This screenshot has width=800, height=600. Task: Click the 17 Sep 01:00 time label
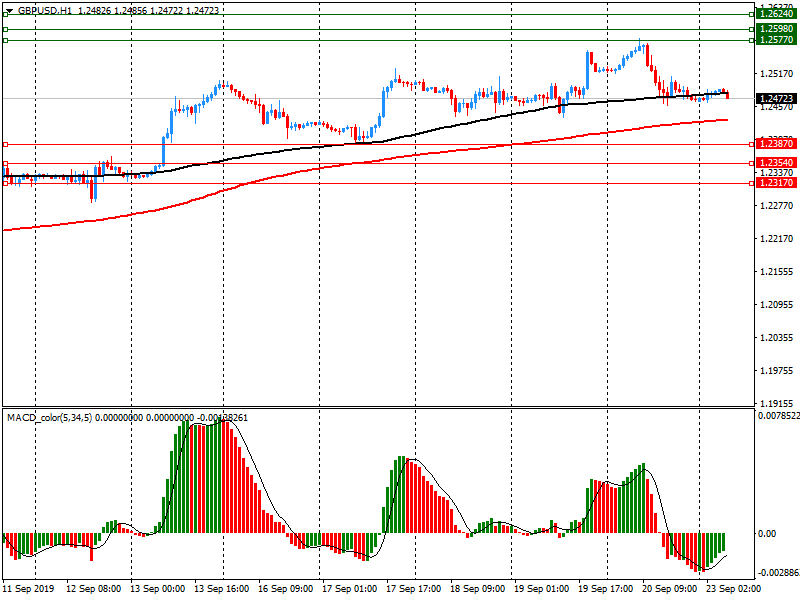pyautogui.click(x=349, y=589)
